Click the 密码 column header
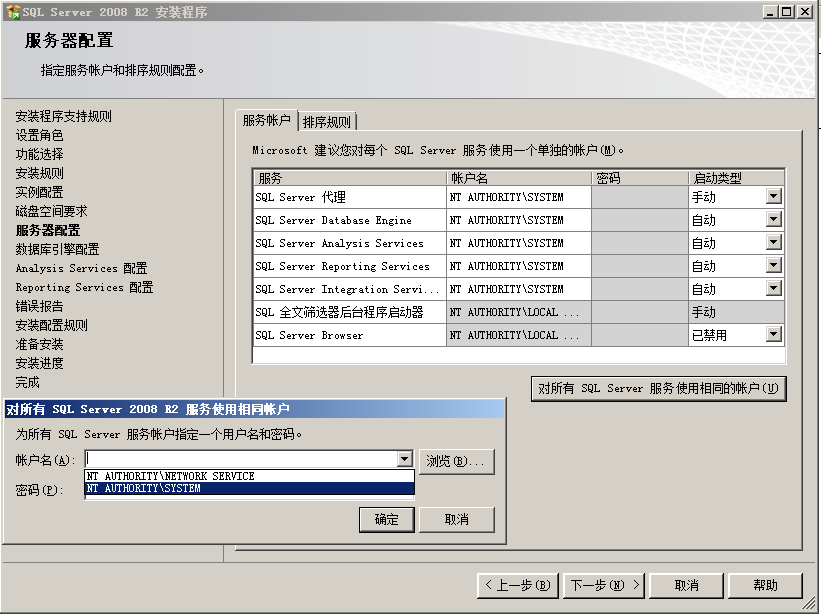 640,178
